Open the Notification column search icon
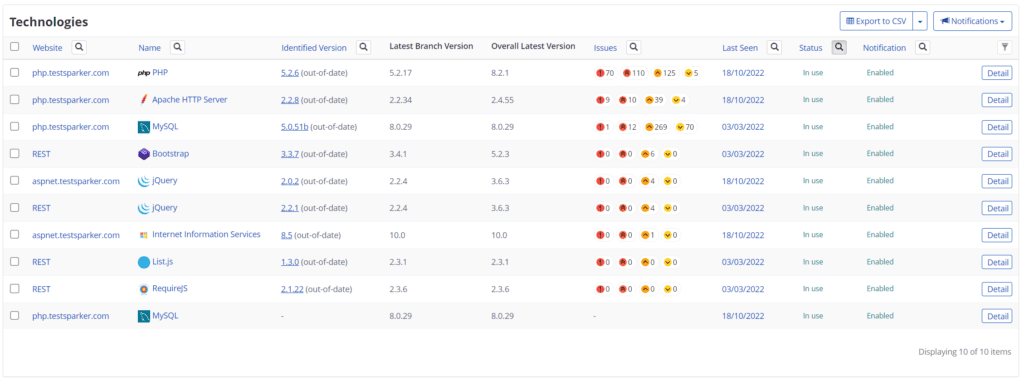 pos(922,47)
